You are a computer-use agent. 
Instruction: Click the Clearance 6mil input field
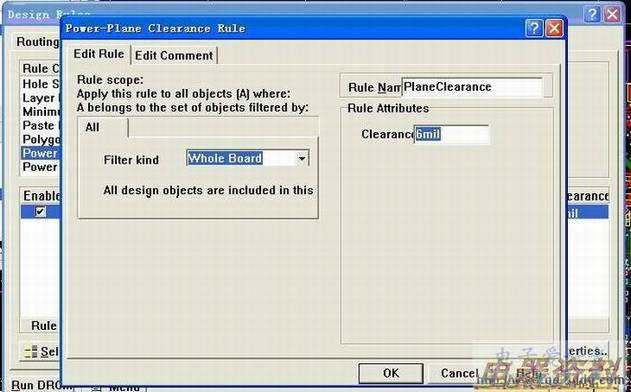[452, 134]
